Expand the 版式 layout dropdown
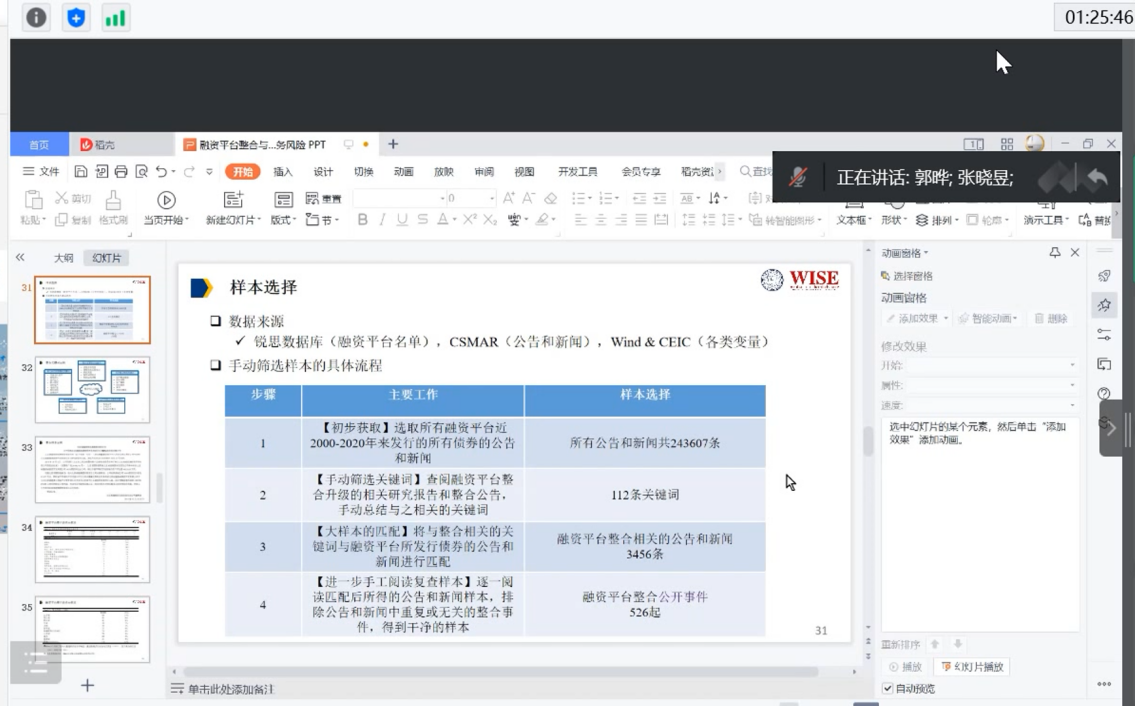 tap(284, 220)
